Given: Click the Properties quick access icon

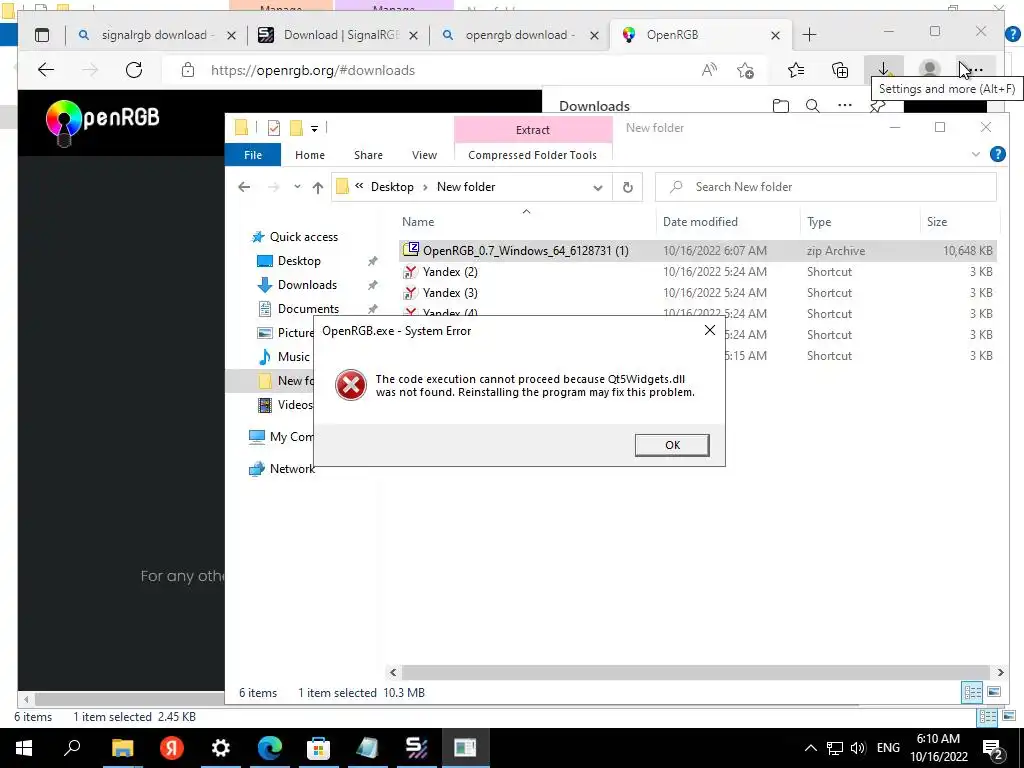Looking at the screenshot, I should point(274,128).
